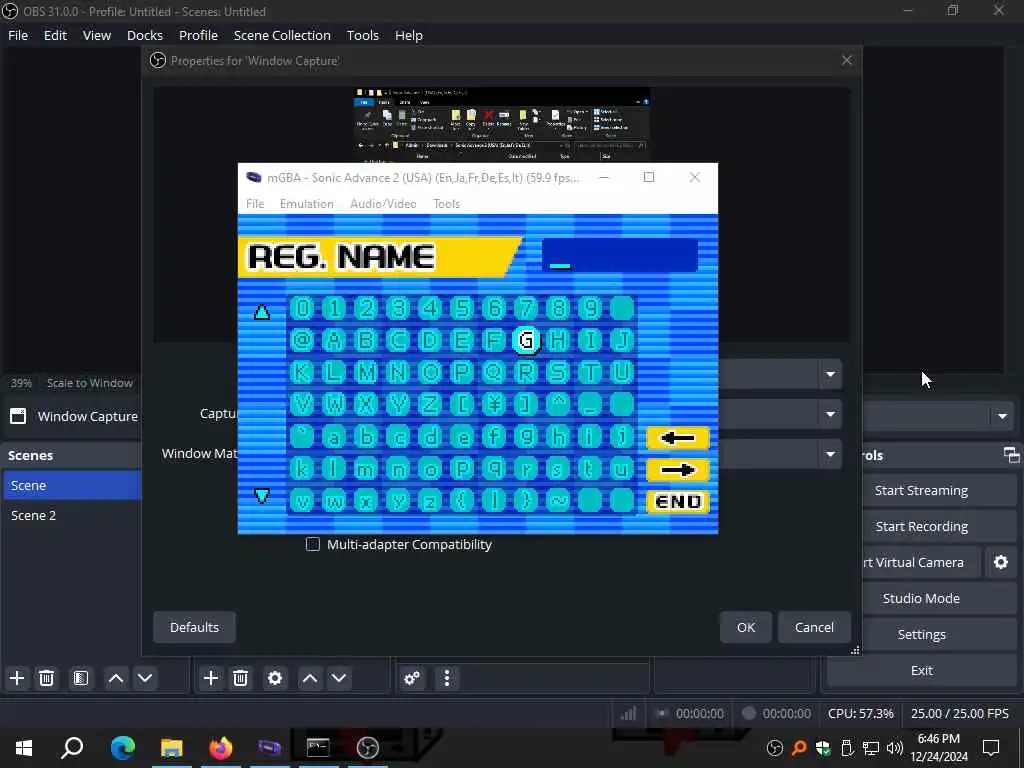Open the Scene Collection menu
1024x768 pixels.
pos(282,35)
